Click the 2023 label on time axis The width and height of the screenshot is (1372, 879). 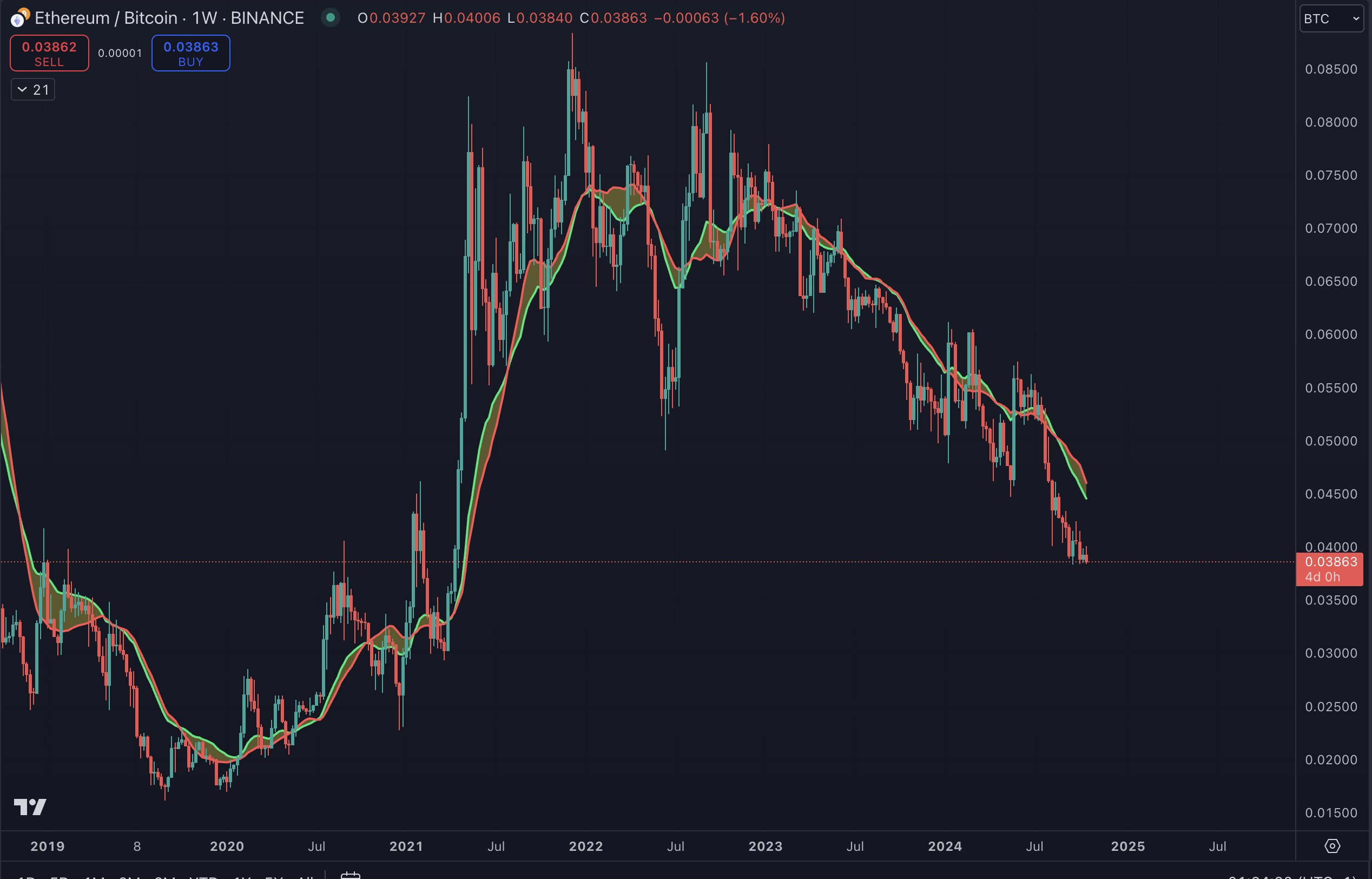(x=765, y=847)
